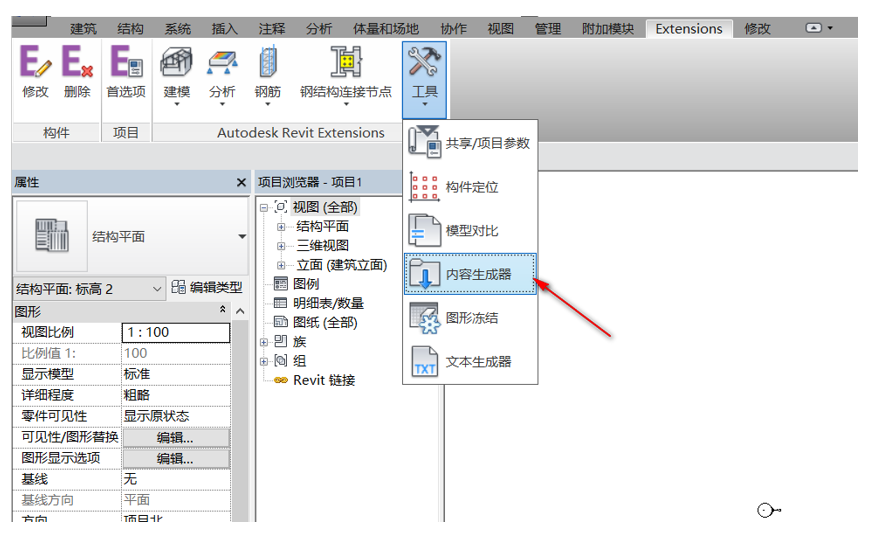Click the 删除 (Delete) E-cross icon
Screen dimensions: 872x541
coord(77,72)
